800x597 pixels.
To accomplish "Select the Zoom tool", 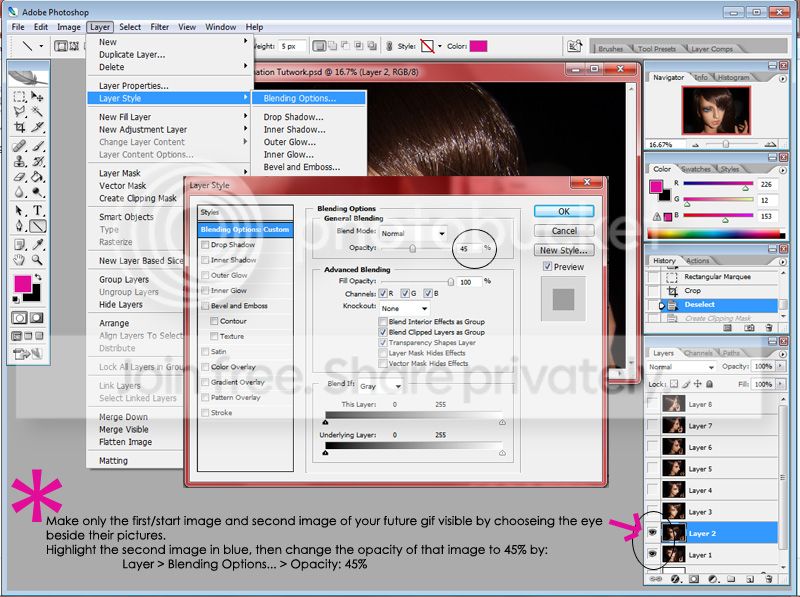I will 37,260.
